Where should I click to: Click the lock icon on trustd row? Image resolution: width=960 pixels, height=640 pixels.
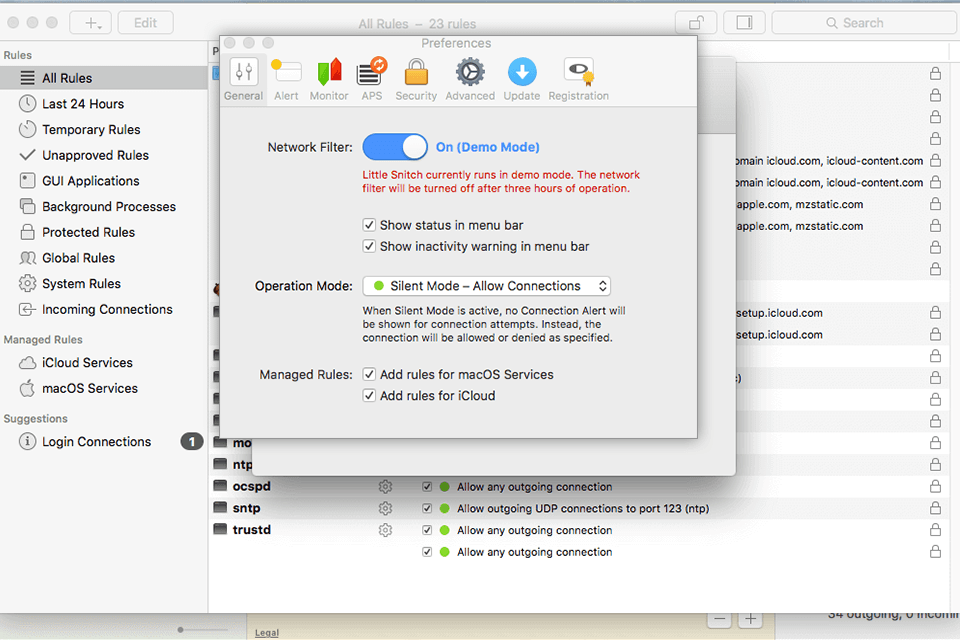[936, 530]
